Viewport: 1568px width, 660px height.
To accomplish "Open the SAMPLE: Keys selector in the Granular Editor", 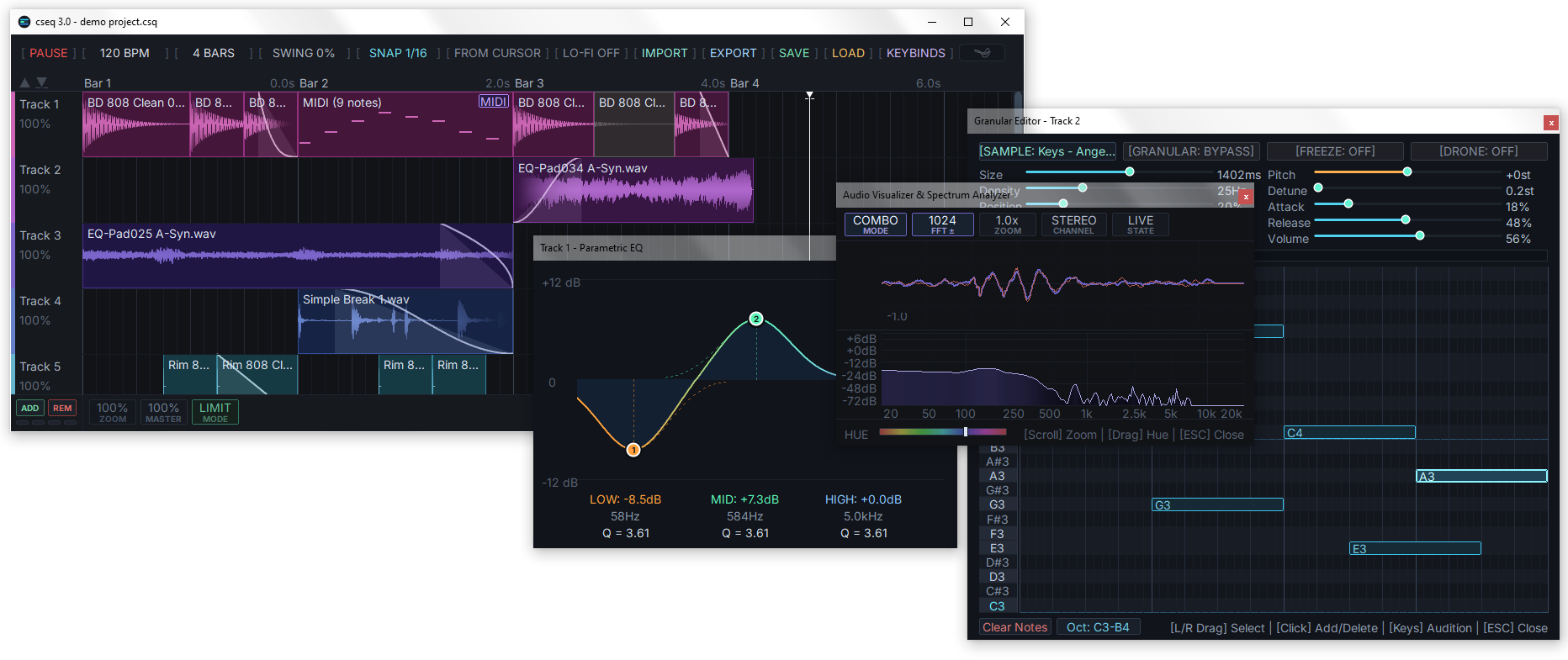I will coord(1047,151).
